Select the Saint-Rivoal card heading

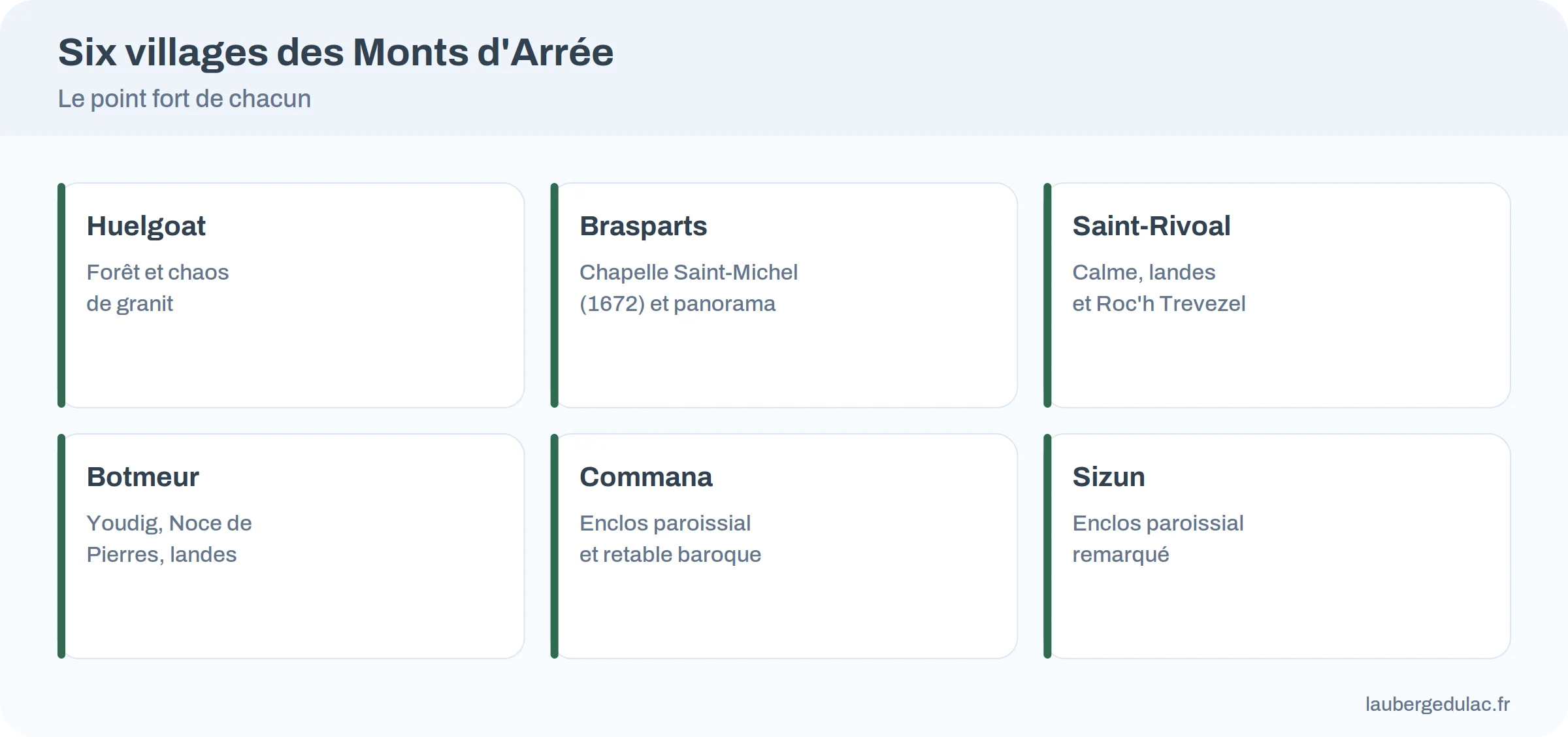[1151, 226]
